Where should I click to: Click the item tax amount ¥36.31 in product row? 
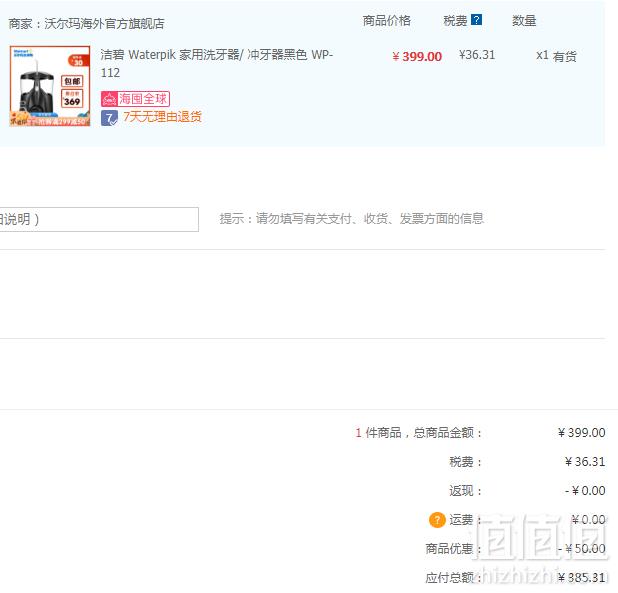coord(477,55)
